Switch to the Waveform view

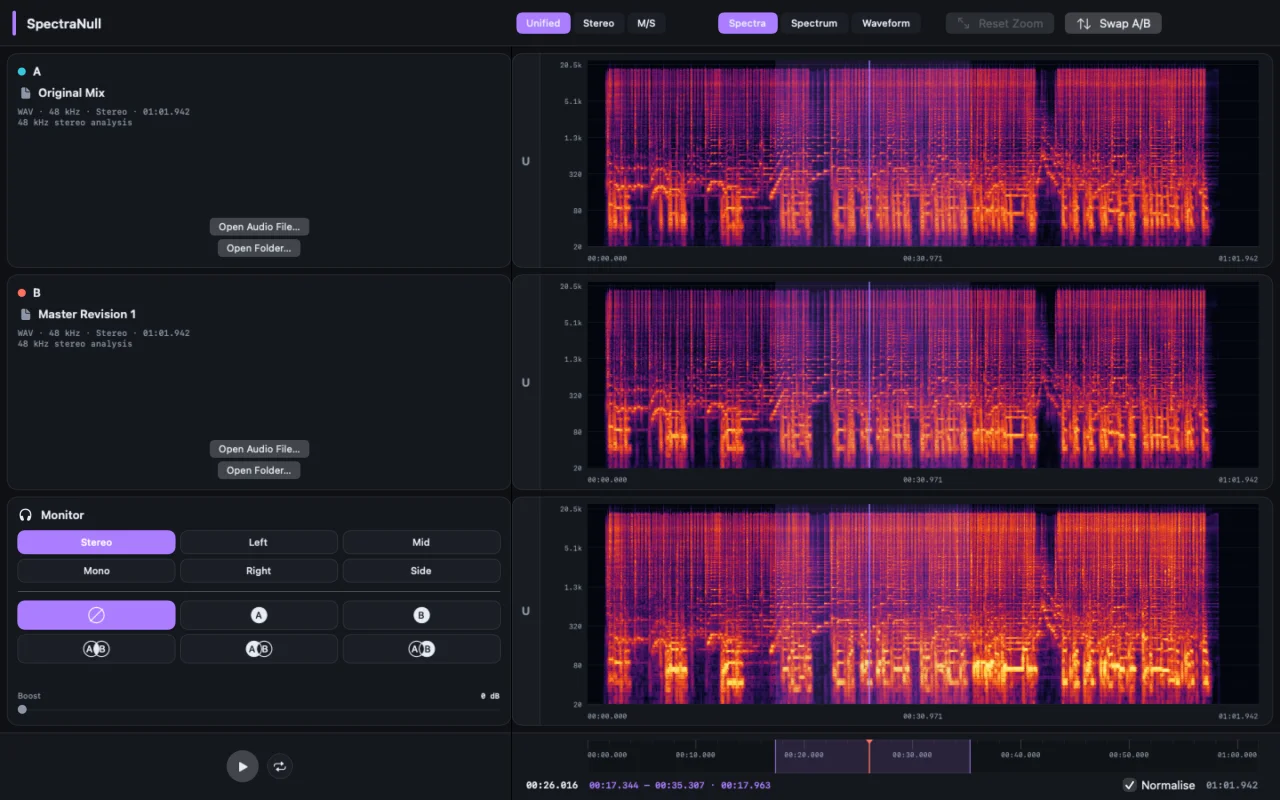886,23
